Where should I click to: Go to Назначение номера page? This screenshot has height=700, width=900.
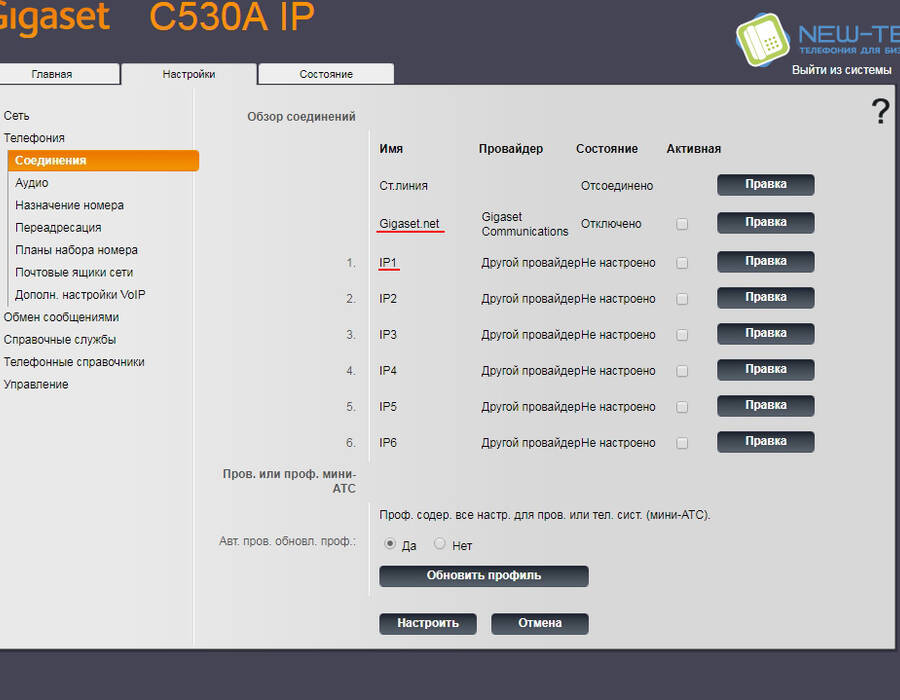coord(69,205)
